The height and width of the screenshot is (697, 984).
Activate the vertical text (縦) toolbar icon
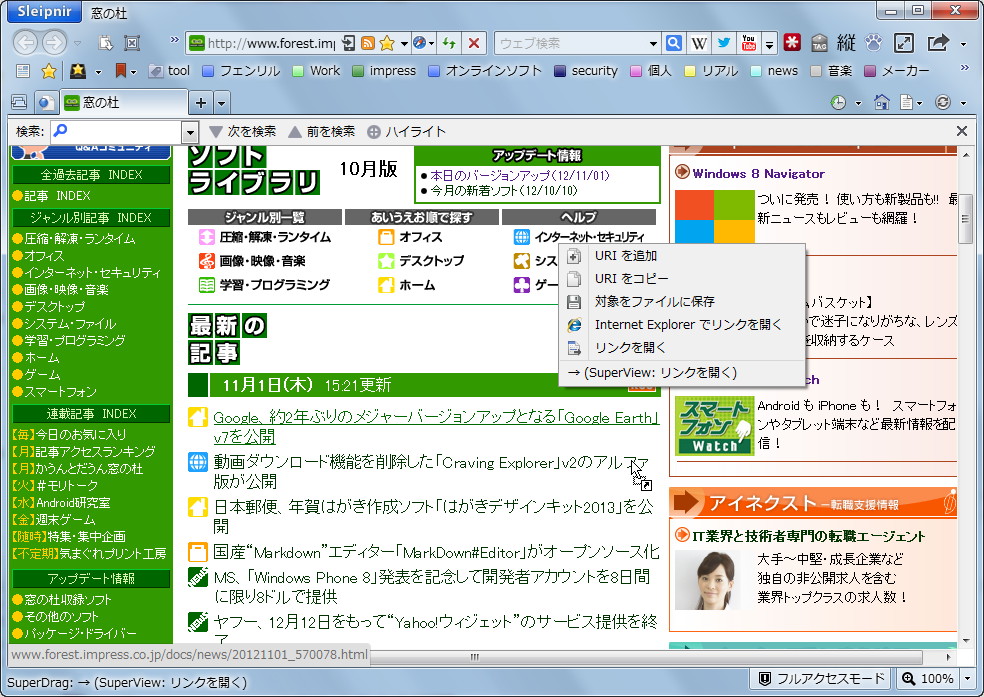tap(845, 44)
